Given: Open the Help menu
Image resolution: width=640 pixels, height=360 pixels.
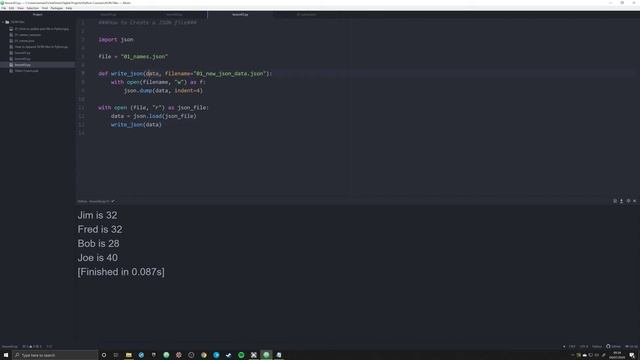Looking at the screenshot, I should tap(69, 8).
